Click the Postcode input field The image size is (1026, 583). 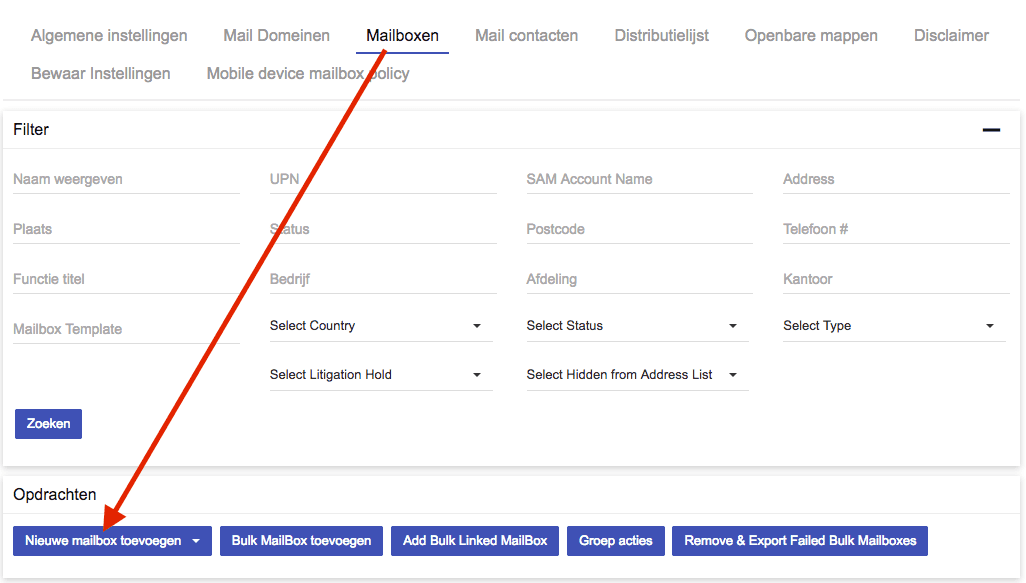[600, 230]
